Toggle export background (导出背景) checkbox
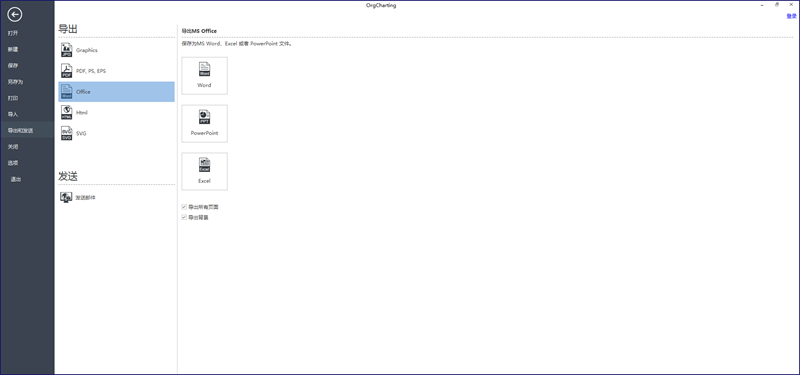The height and width of the screenshot is (375, 800). click(x=184, y=217)
